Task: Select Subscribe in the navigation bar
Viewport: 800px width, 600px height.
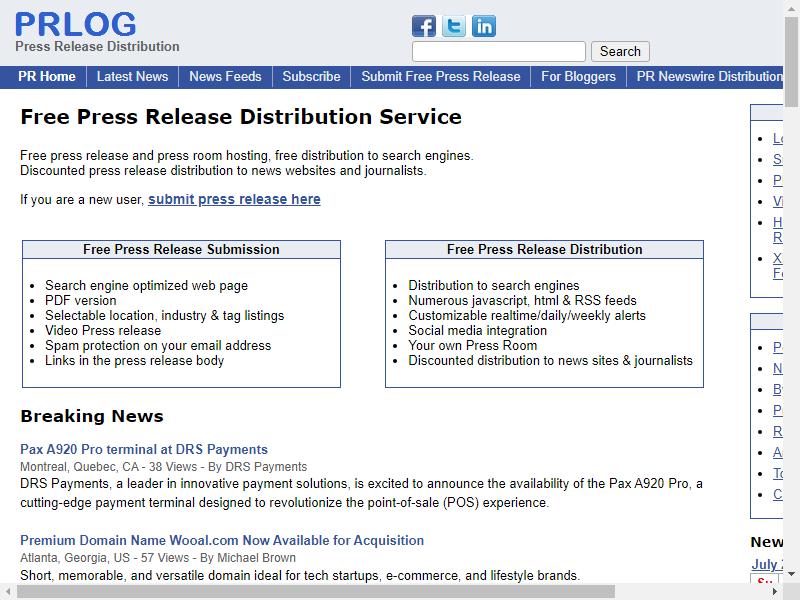Action: click(311, 77)
